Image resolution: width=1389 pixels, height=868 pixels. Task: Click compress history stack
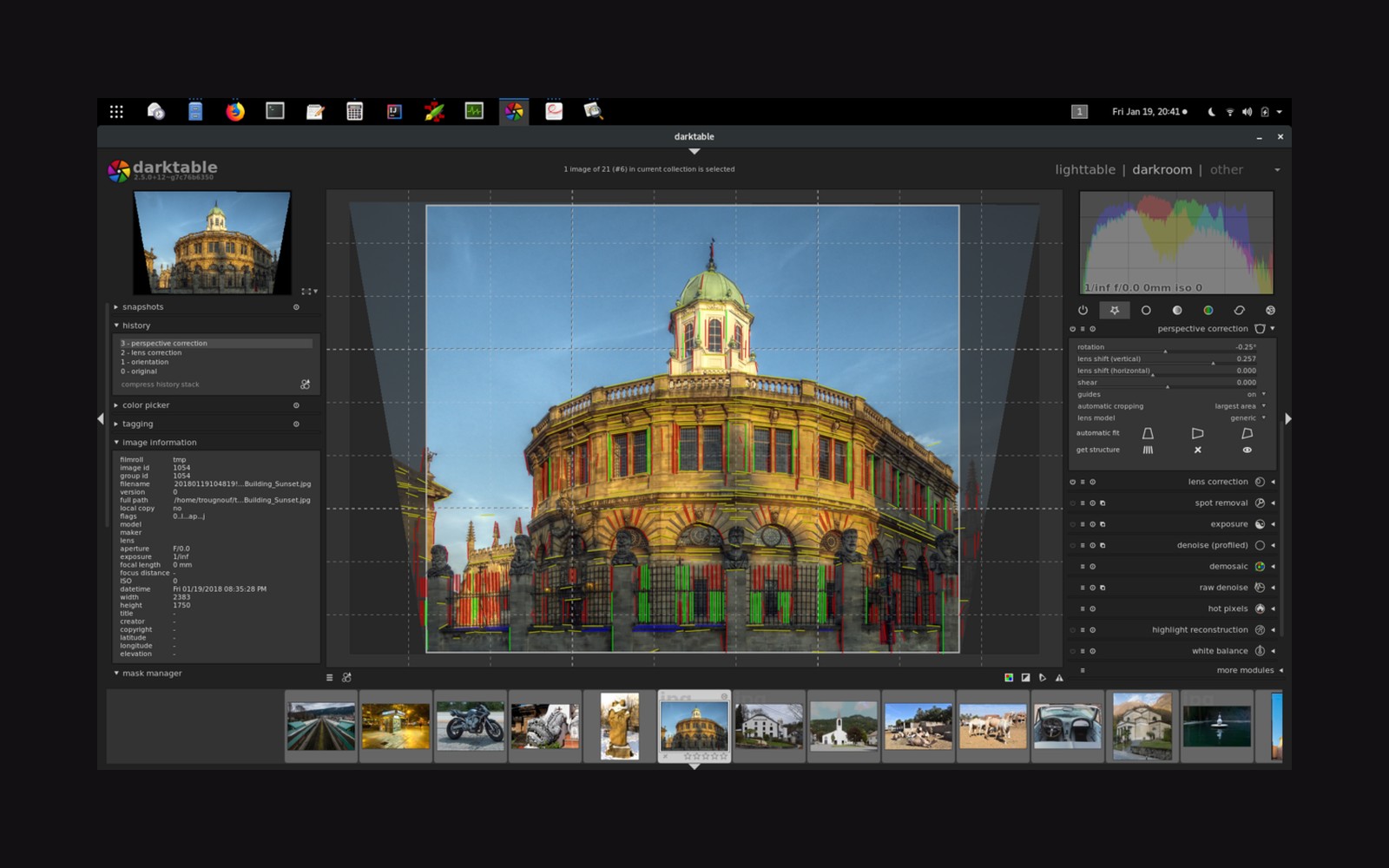pyautogui.click(x=161, y=385)
